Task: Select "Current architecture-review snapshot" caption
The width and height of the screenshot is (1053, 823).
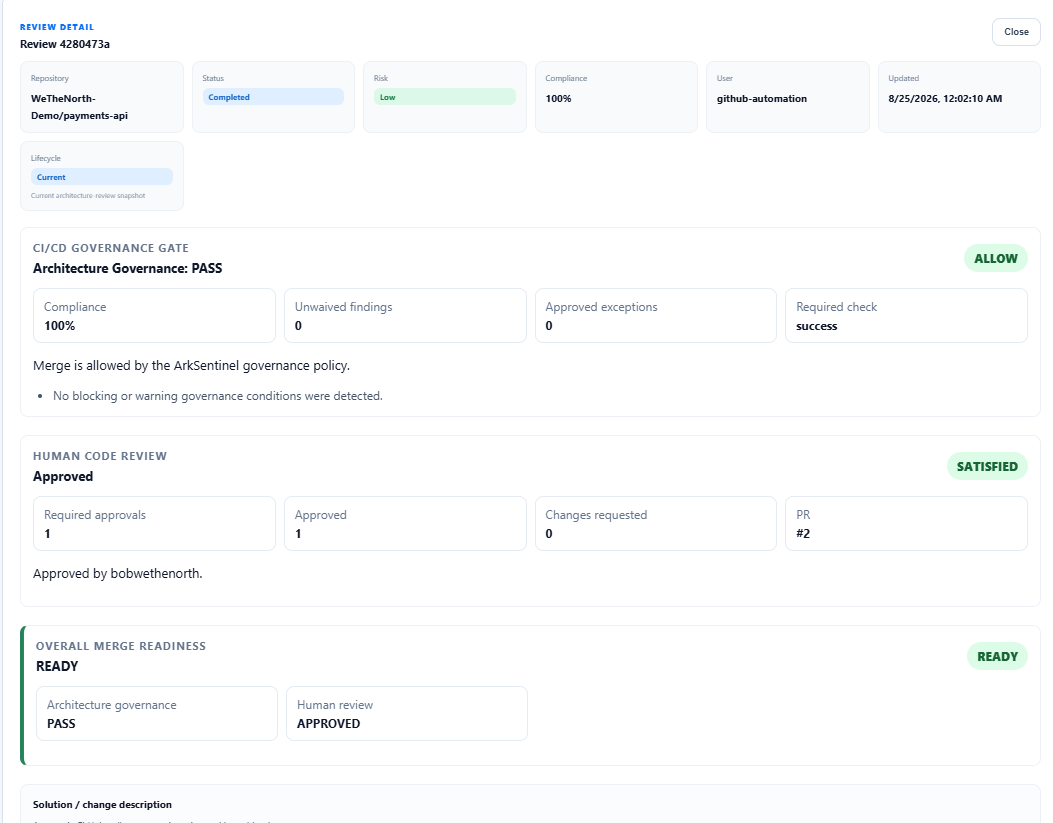Action: pos(88,196)
